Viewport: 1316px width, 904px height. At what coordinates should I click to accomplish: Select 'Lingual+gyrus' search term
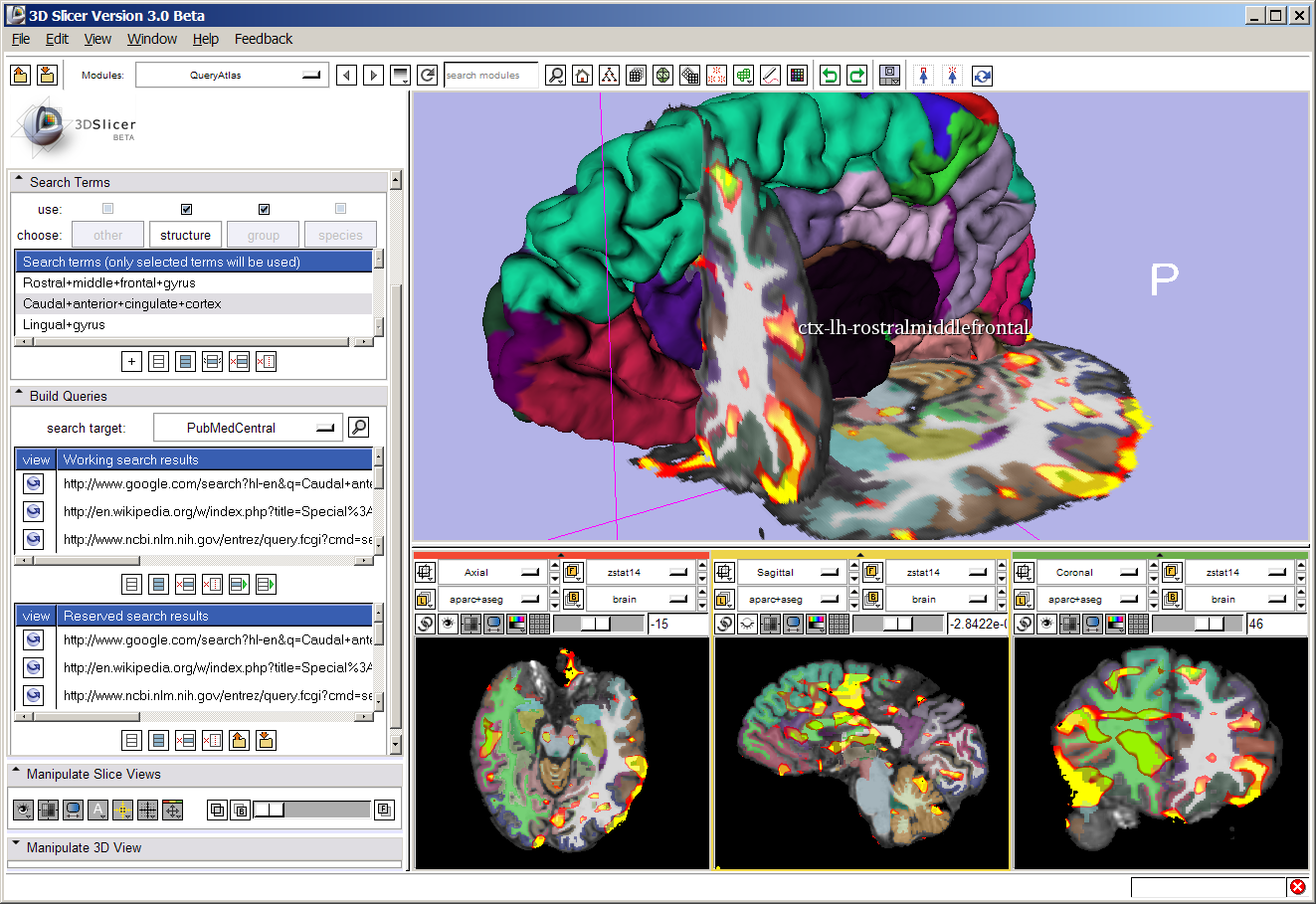(64, 325)
